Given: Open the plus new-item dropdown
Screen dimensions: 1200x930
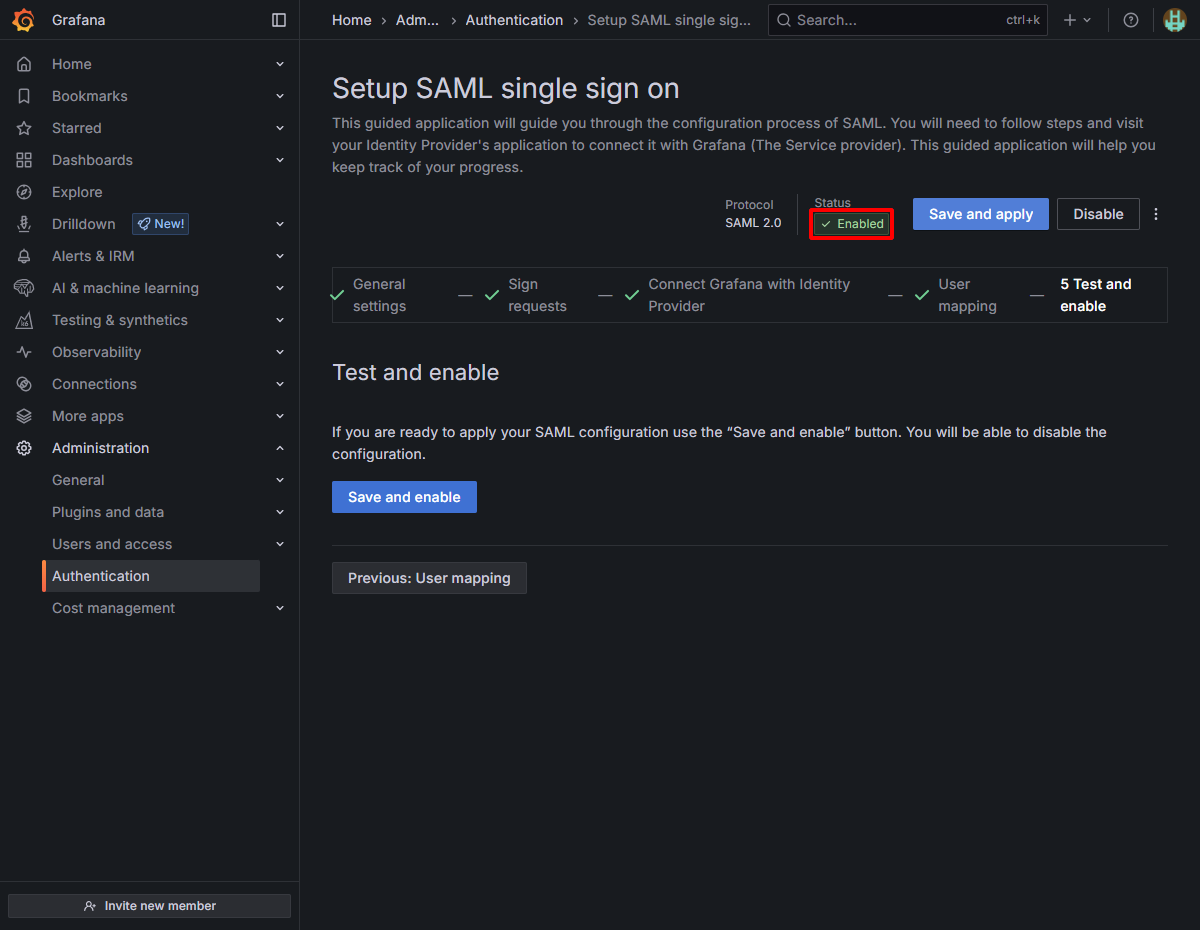Looking at the screenshot, I should click(1077, 20).
